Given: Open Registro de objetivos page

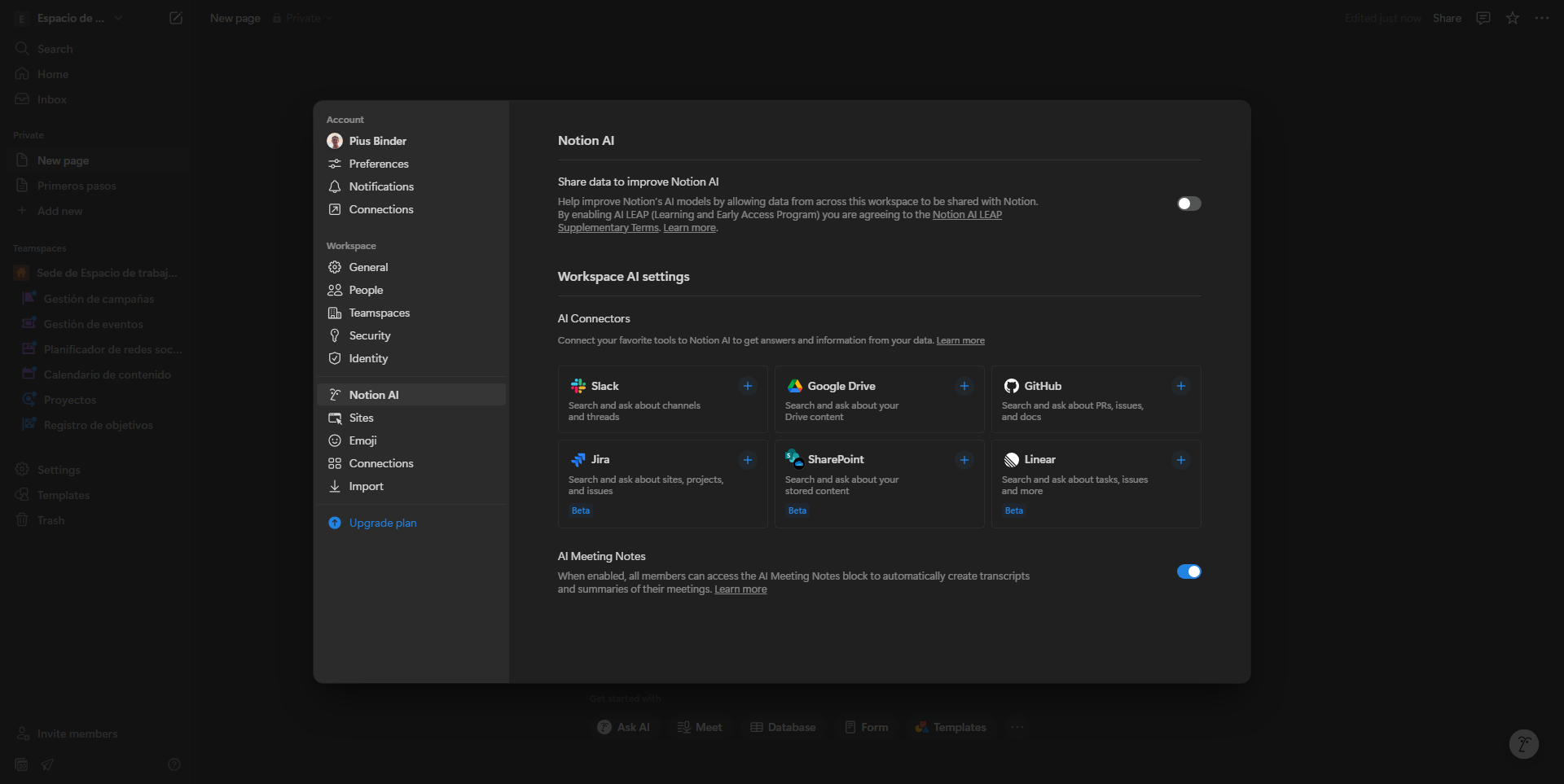Looking at the screenshot, I should click(99, 425).
